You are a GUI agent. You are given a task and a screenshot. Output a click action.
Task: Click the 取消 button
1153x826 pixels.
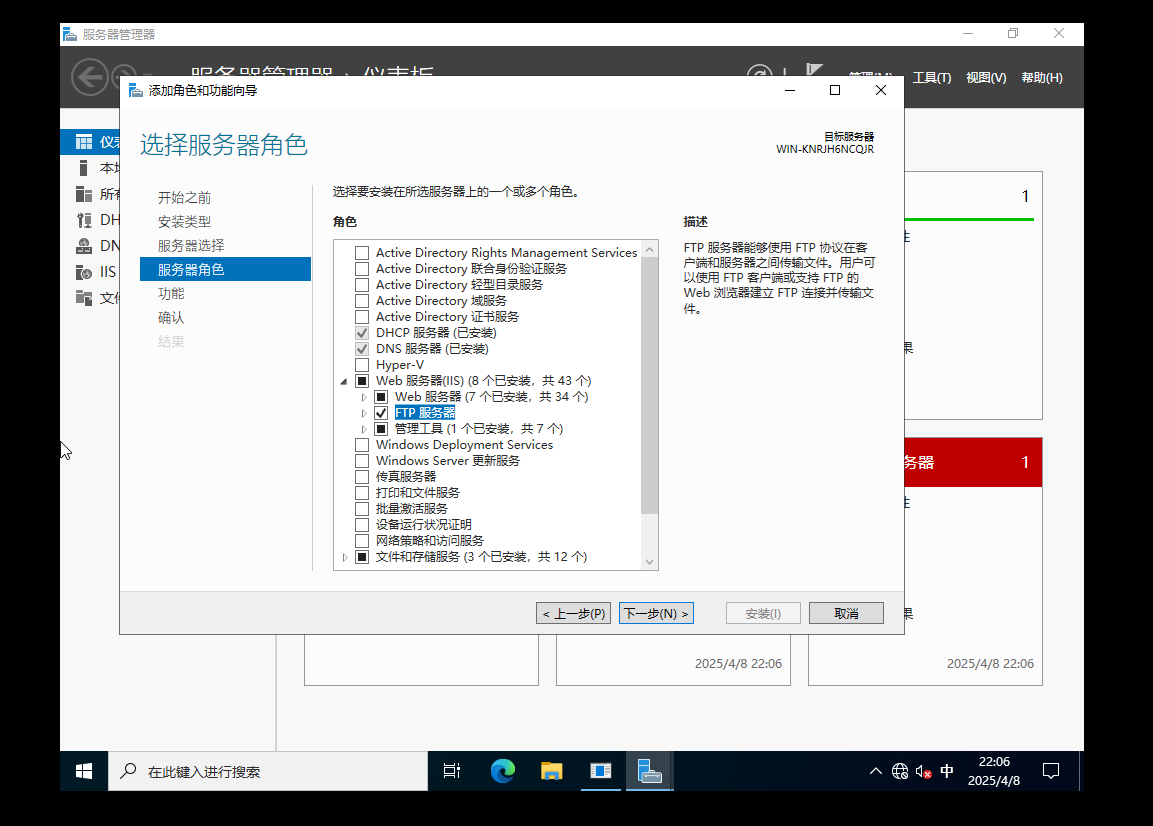[846, 613]
